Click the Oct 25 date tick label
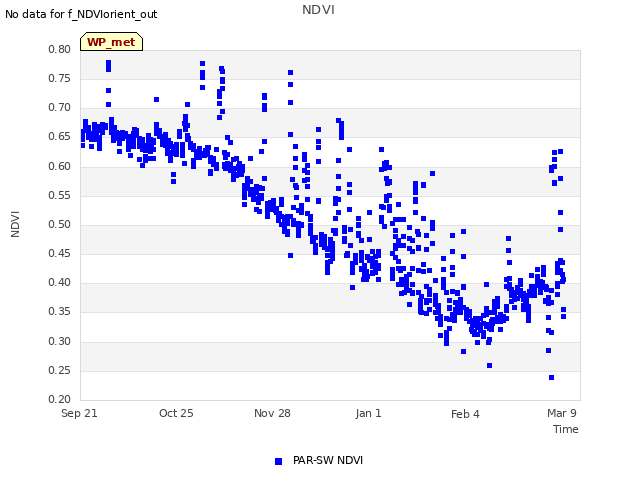640x480 pixels. 176,413
